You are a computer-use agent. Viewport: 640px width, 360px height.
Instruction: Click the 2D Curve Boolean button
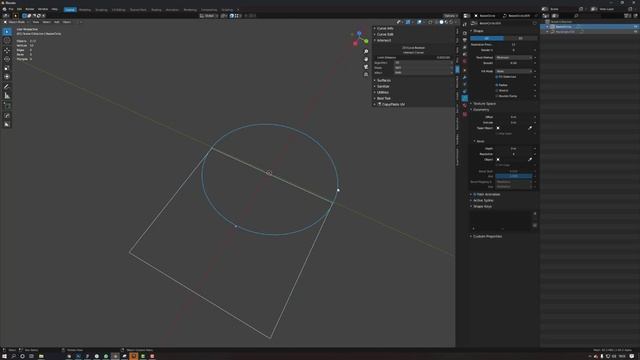pyautogui.click(x=413, y=48)
